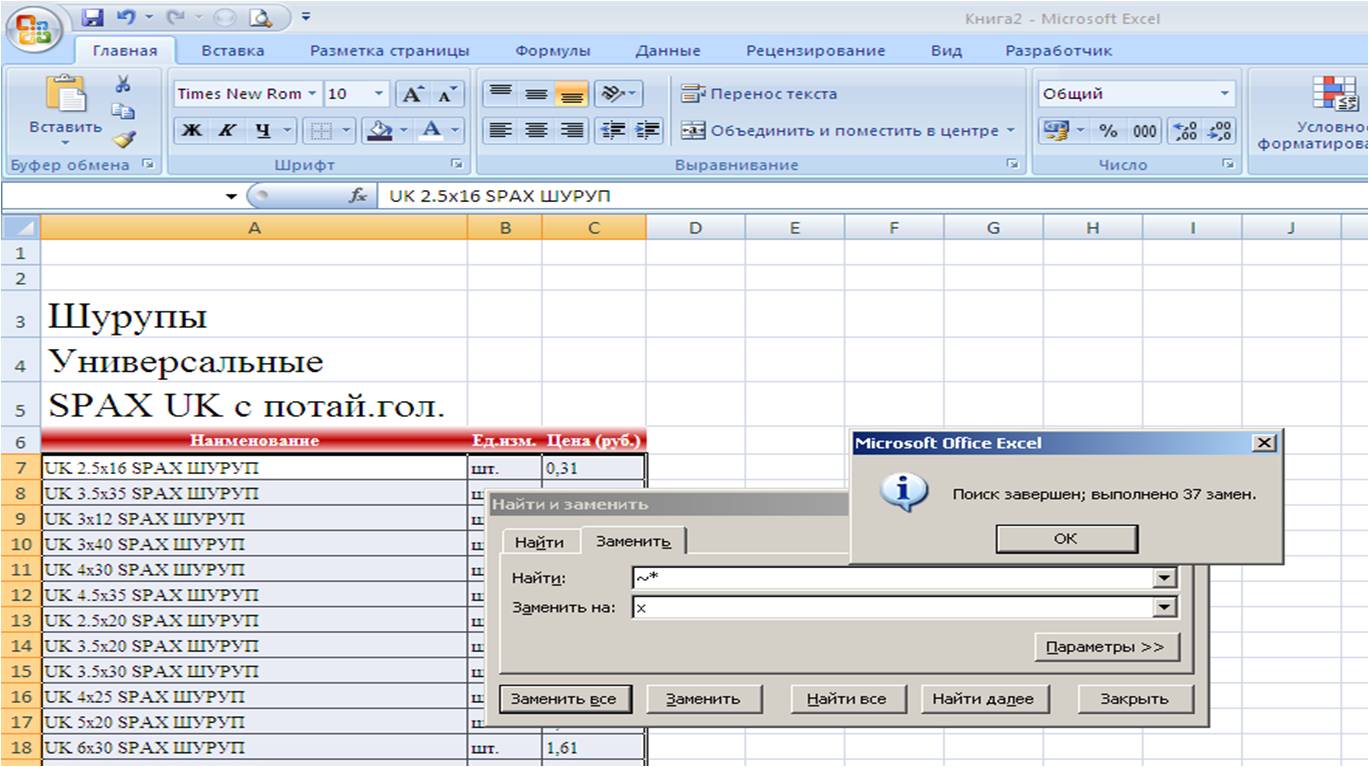This screenshot has height=767, width=1369.
Task: Click the Заменить все button
Action: click(x=563, y=699)
